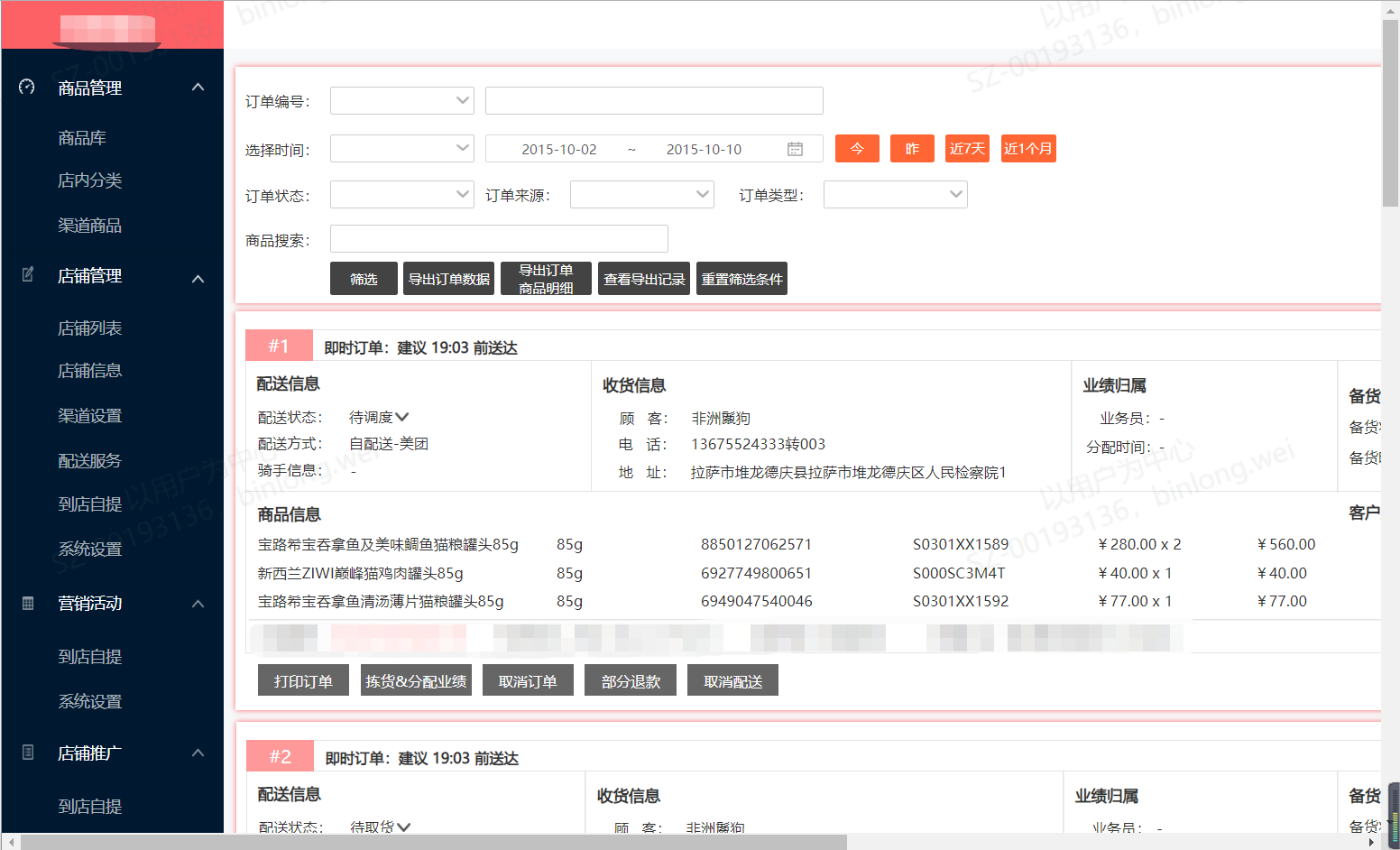
Task: Click delivery method 自配送-美团
Action: tap(389, 443)
